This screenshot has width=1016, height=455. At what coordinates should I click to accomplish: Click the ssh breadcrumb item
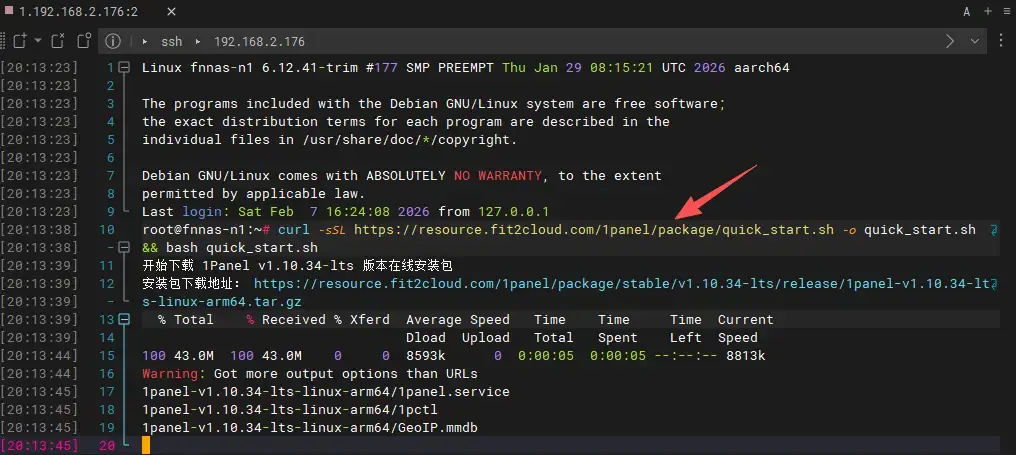pos(171,42)
